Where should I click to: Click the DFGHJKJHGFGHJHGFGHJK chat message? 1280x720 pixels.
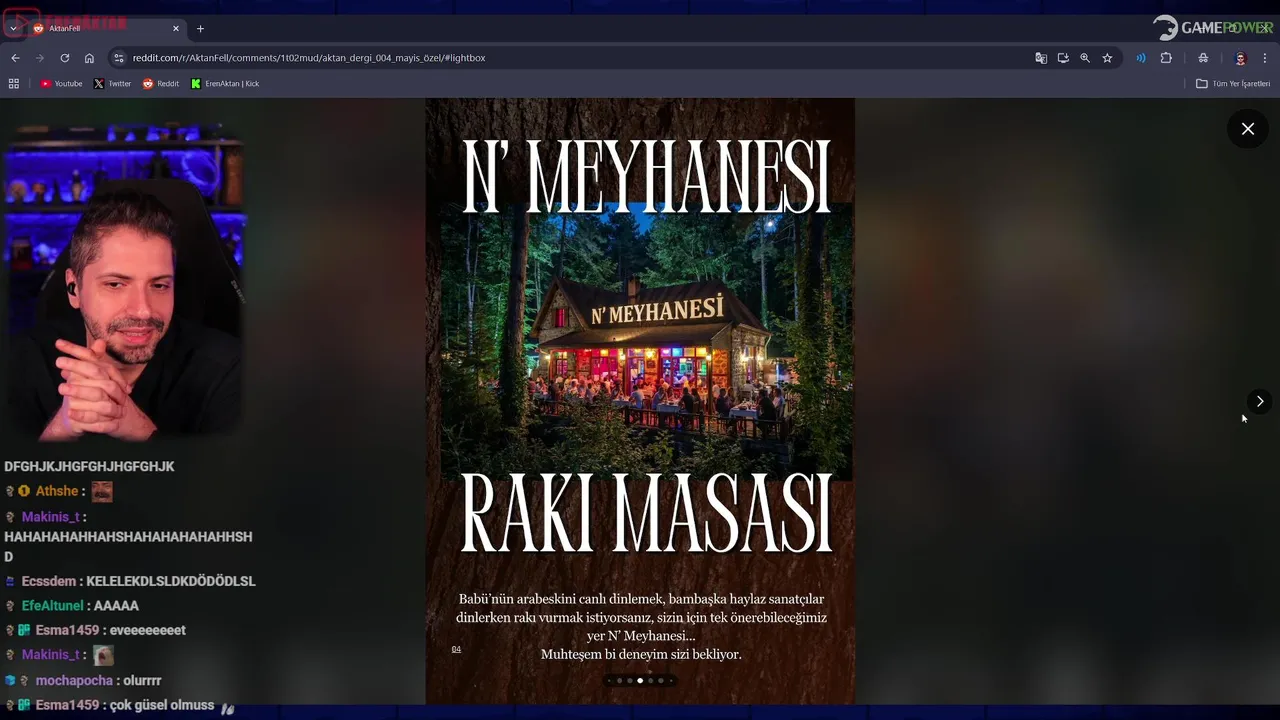(89, 467)
